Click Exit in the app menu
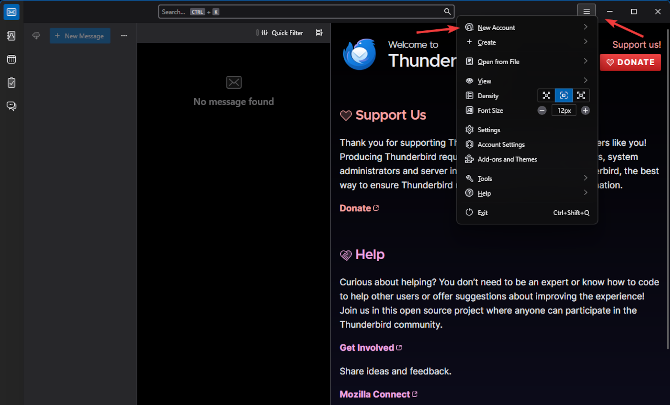 click(x=526, y=212)
